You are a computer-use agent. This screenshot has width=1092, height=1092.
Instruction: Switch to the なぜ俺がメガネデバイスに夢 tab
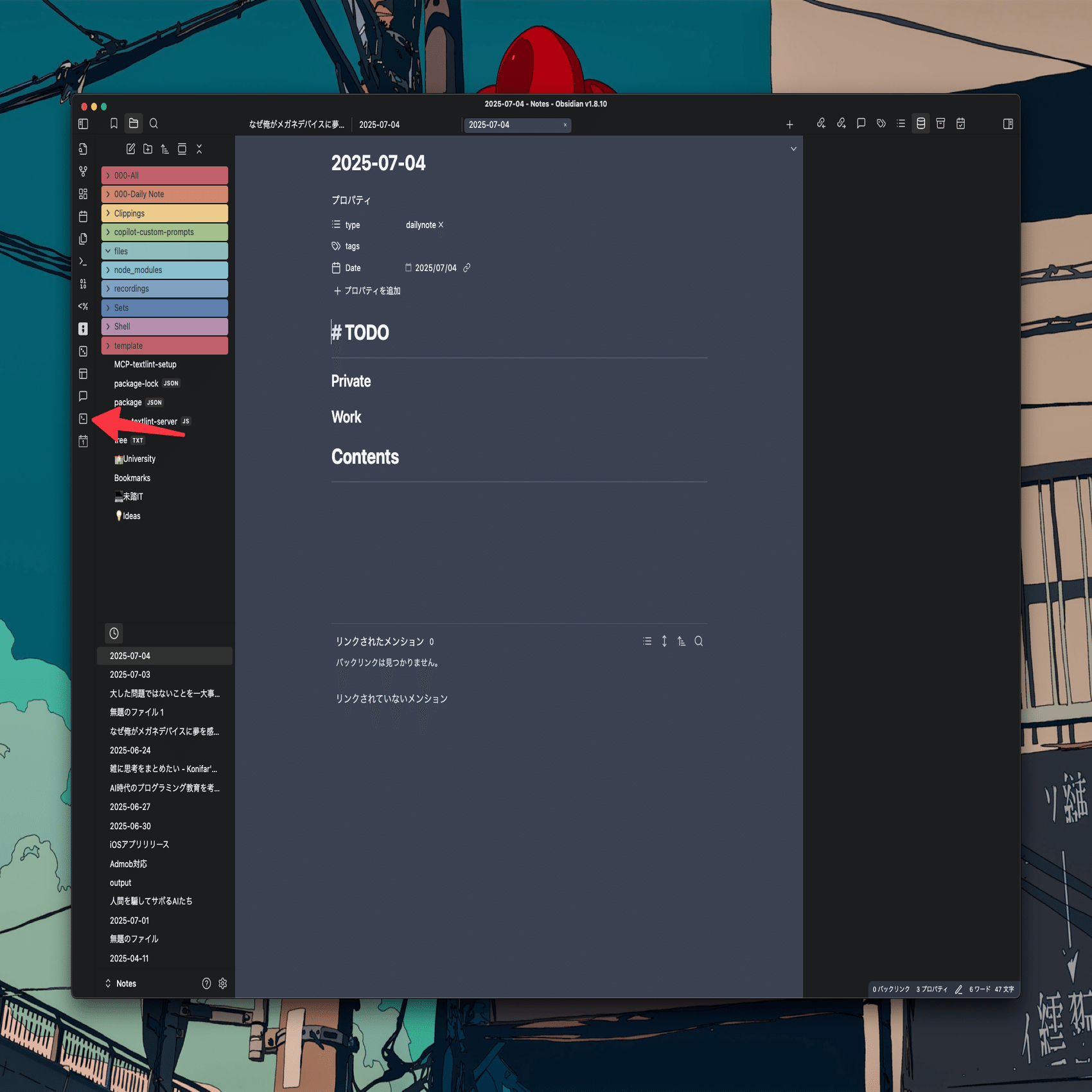click(297, 125)
